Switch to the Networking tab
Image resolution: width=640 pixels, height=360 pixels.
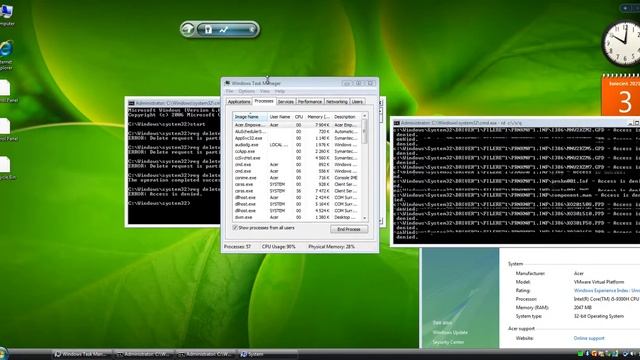337,102
